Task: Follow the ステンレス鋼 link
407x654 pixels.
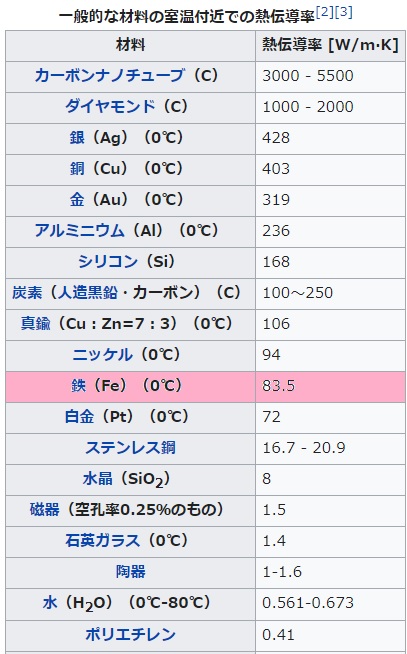Action: [131, 448]
